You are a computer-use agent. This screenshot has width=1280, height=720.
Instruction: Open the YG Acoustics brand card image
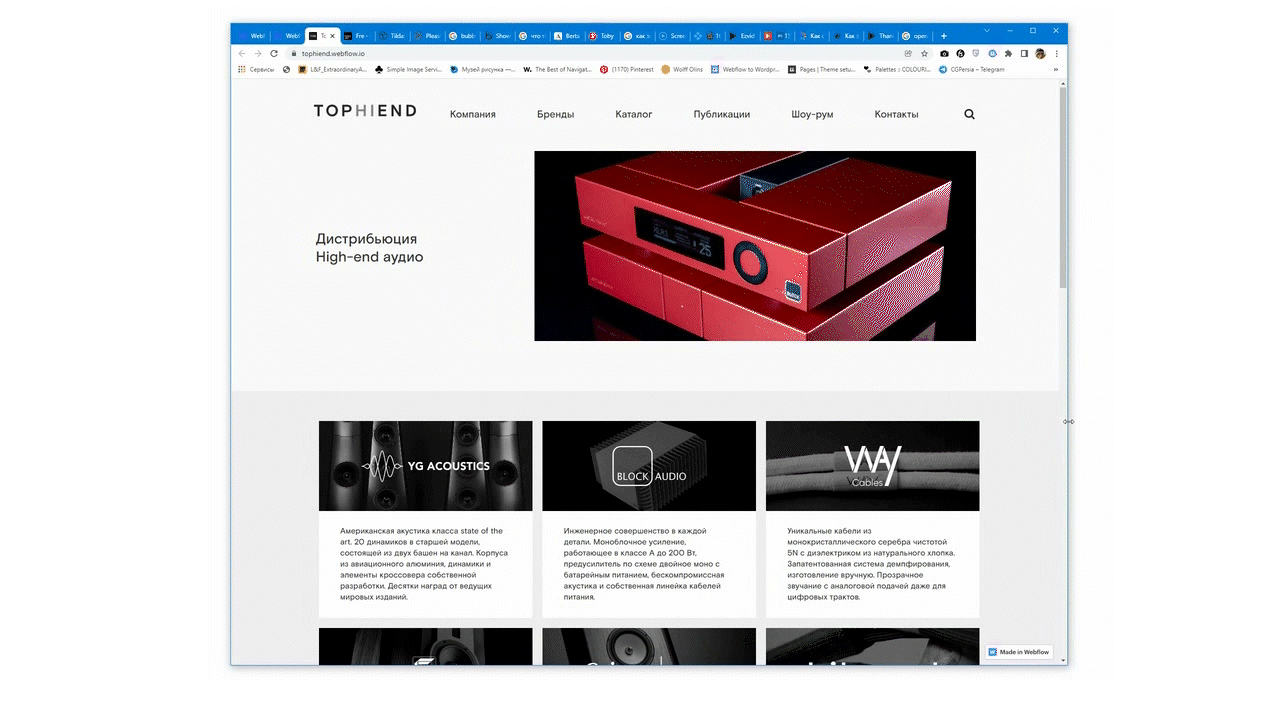pyautogui.click(x=426, y=466)
